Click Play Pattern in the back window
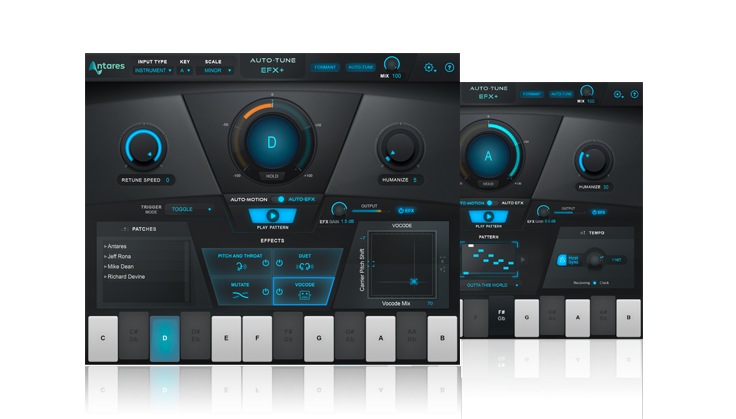This screenshot has width=736, height=419. pyautogui.click(x=489, y=217)
